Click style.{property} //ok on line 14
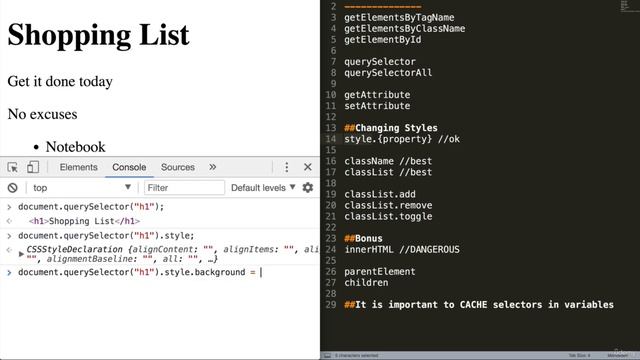Image resolution: width=640 pixels, height=360 pixels. 402,139
